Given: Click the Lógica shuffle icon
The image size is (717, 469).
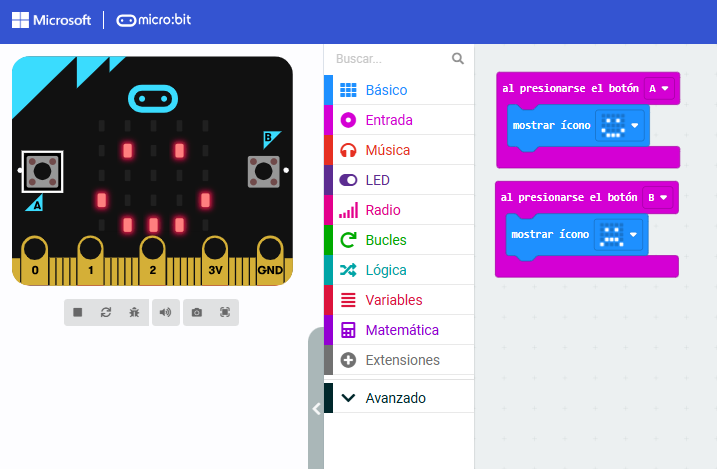Looking at the screenshot, I should pos(348,270).
